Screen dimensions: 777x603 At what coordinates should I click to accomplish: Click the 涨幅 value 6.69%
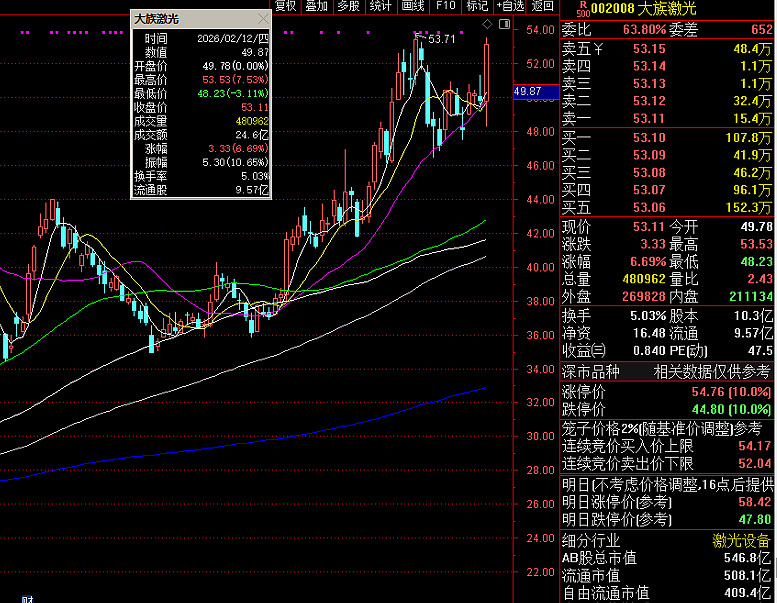(648, 262)
